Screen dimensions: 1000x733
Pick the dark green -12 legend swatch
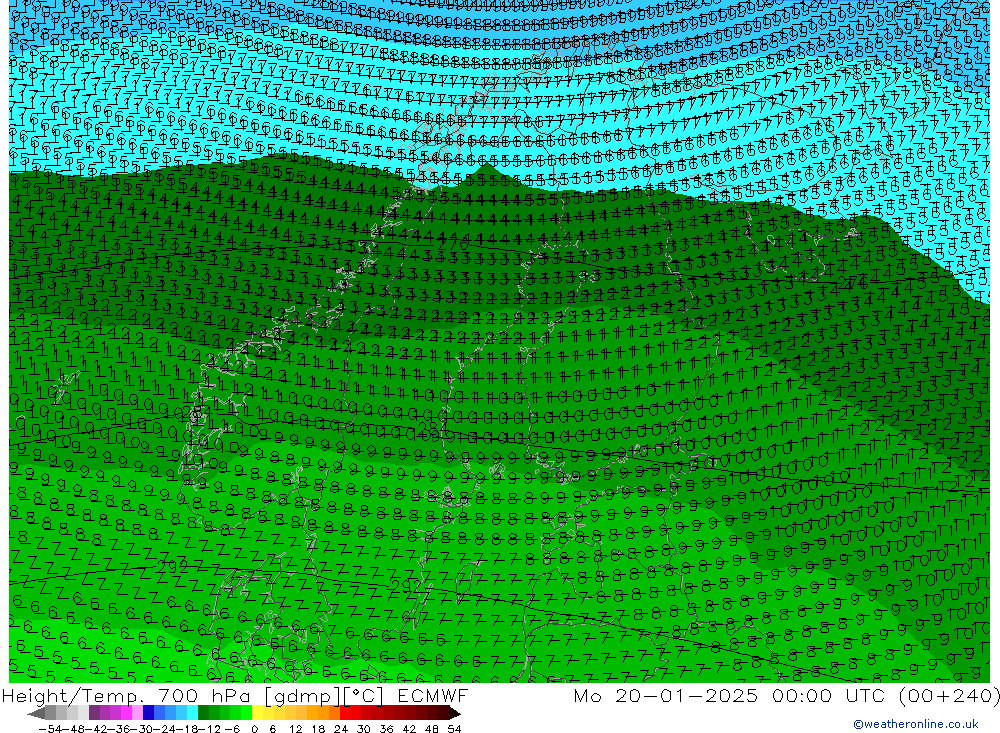[x=203, y=712]
